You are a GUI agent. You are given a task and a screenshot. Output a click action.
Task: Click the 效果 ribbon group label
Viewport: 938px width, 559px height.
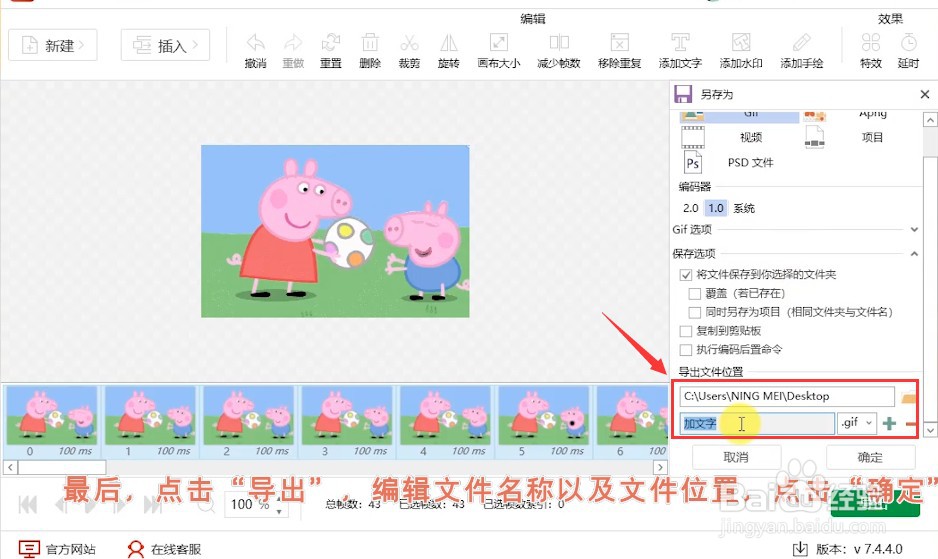pyautogui.click(x=890, y=19)
